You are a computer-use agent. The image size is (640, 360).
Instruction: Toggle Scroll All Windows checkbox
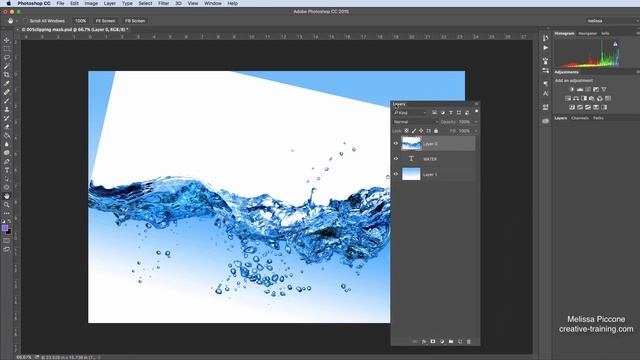point(26,21)
